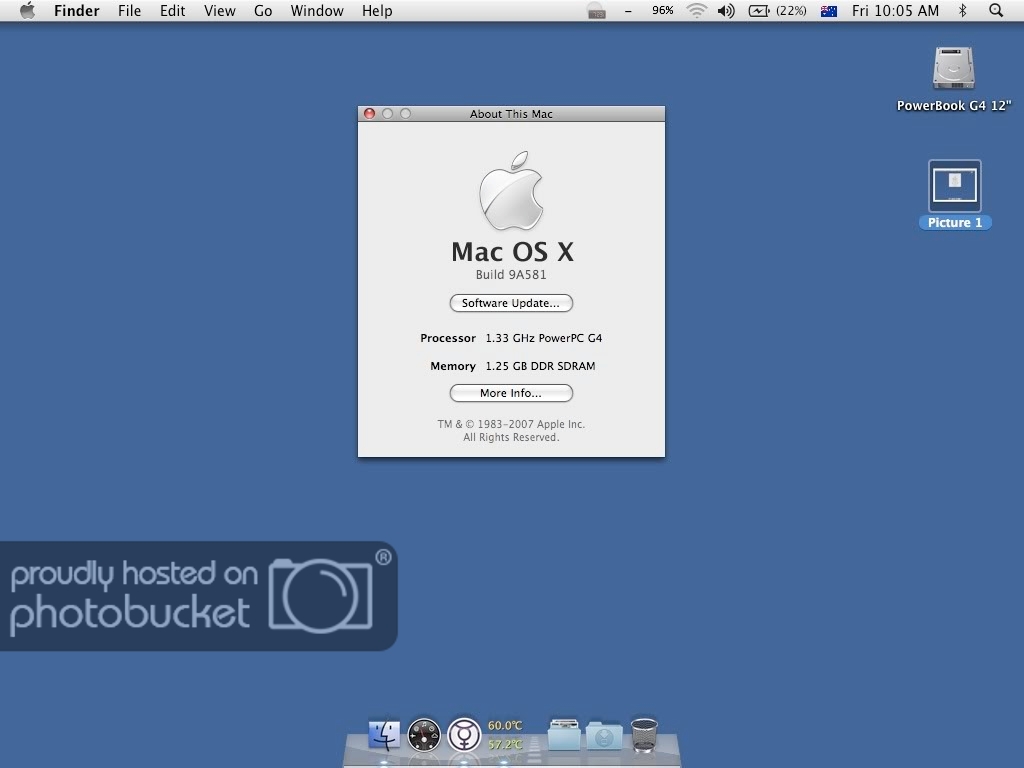Open the Australian flag input menu
Image resolution: width=1024 pixels, height=768 pixels.
[x=829, y=10]
